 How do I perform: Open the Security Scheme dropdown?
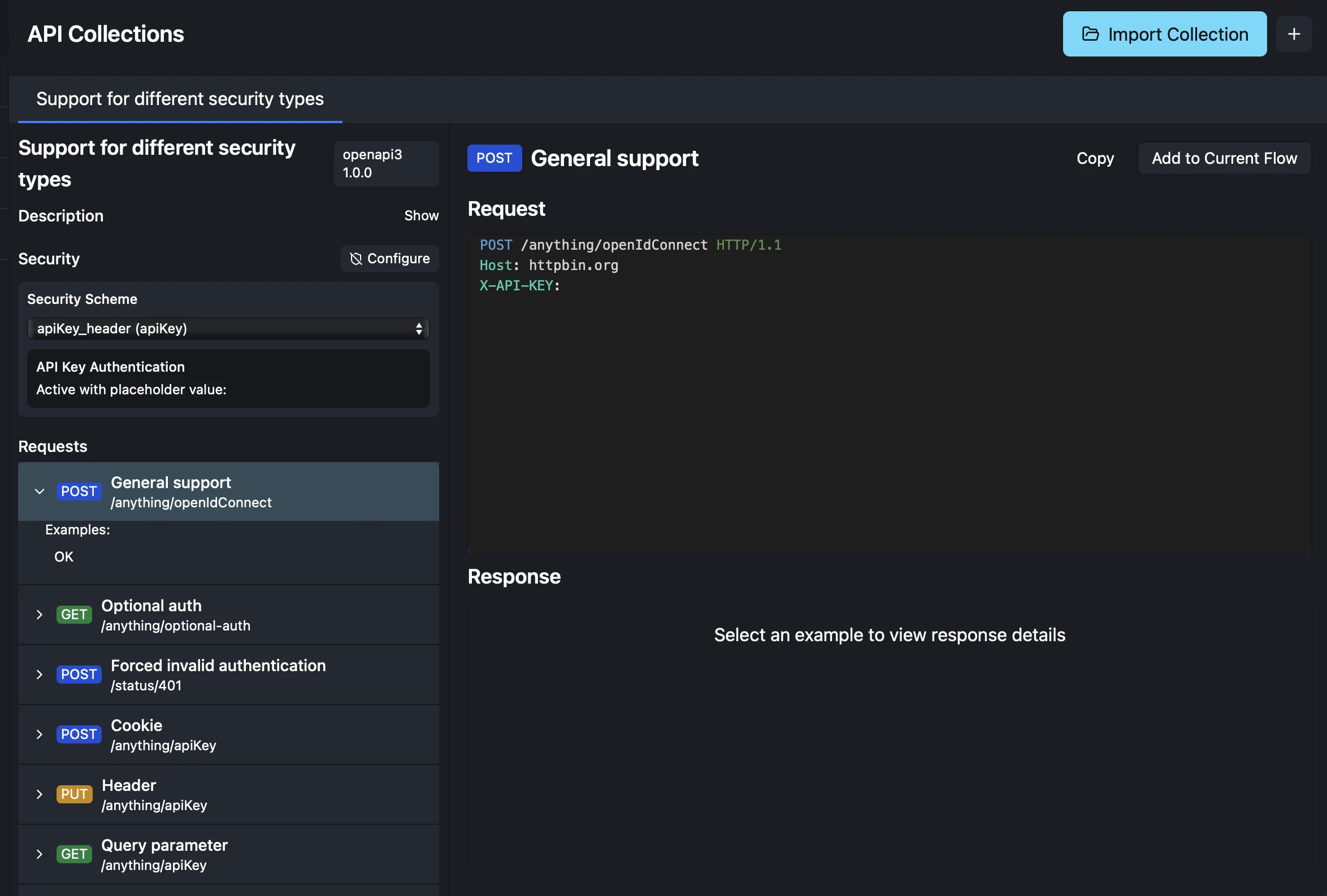[x=228, y=329]
